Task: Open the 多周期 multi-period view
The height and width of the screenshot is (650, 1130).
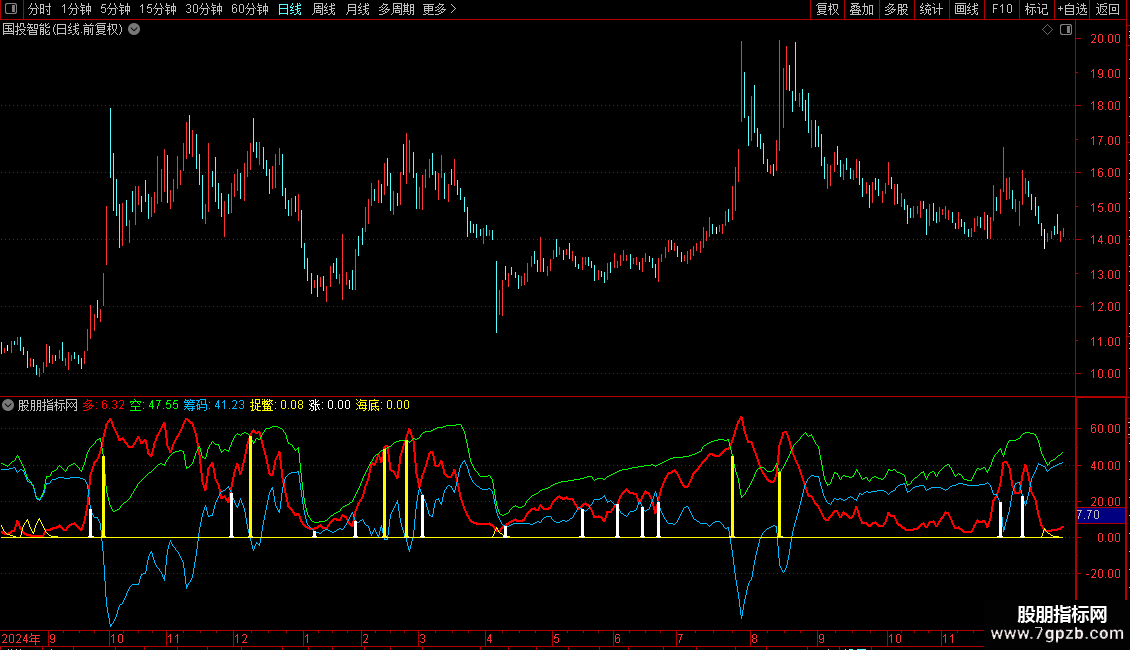Action: (396, 9)
